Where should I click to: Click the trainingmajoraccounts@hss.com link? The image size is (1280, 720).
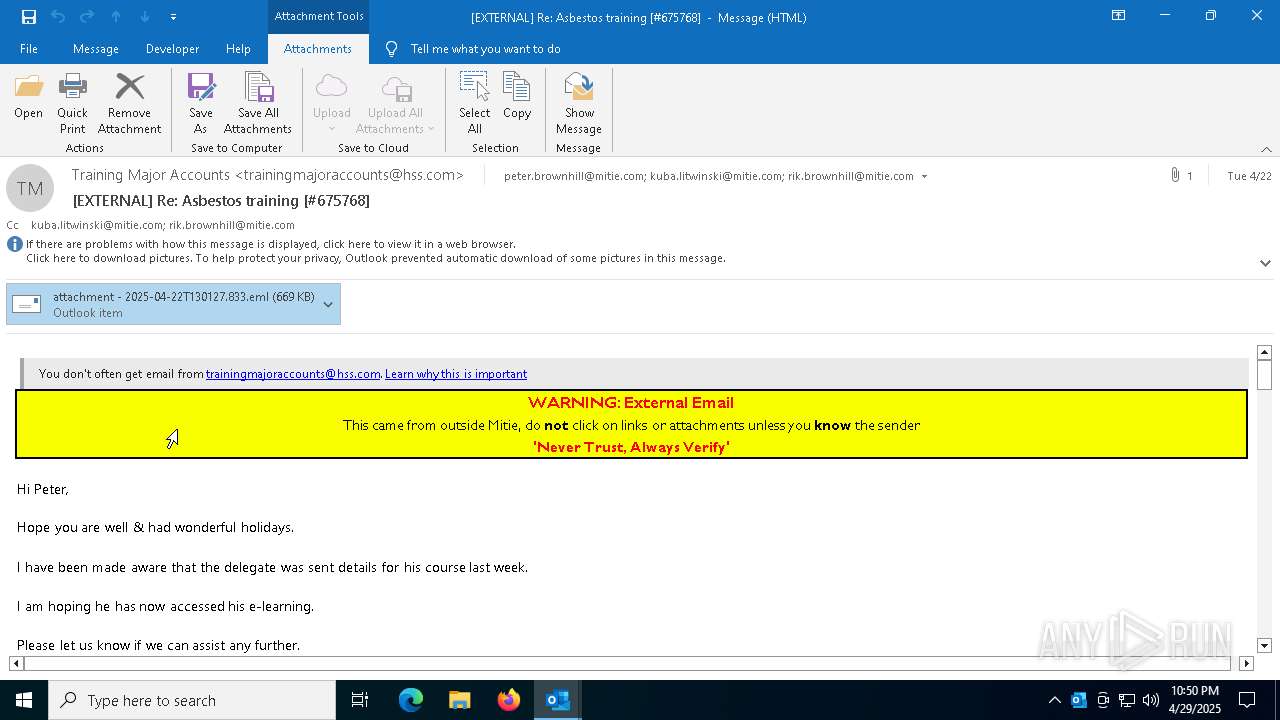[x=293, y=374]
